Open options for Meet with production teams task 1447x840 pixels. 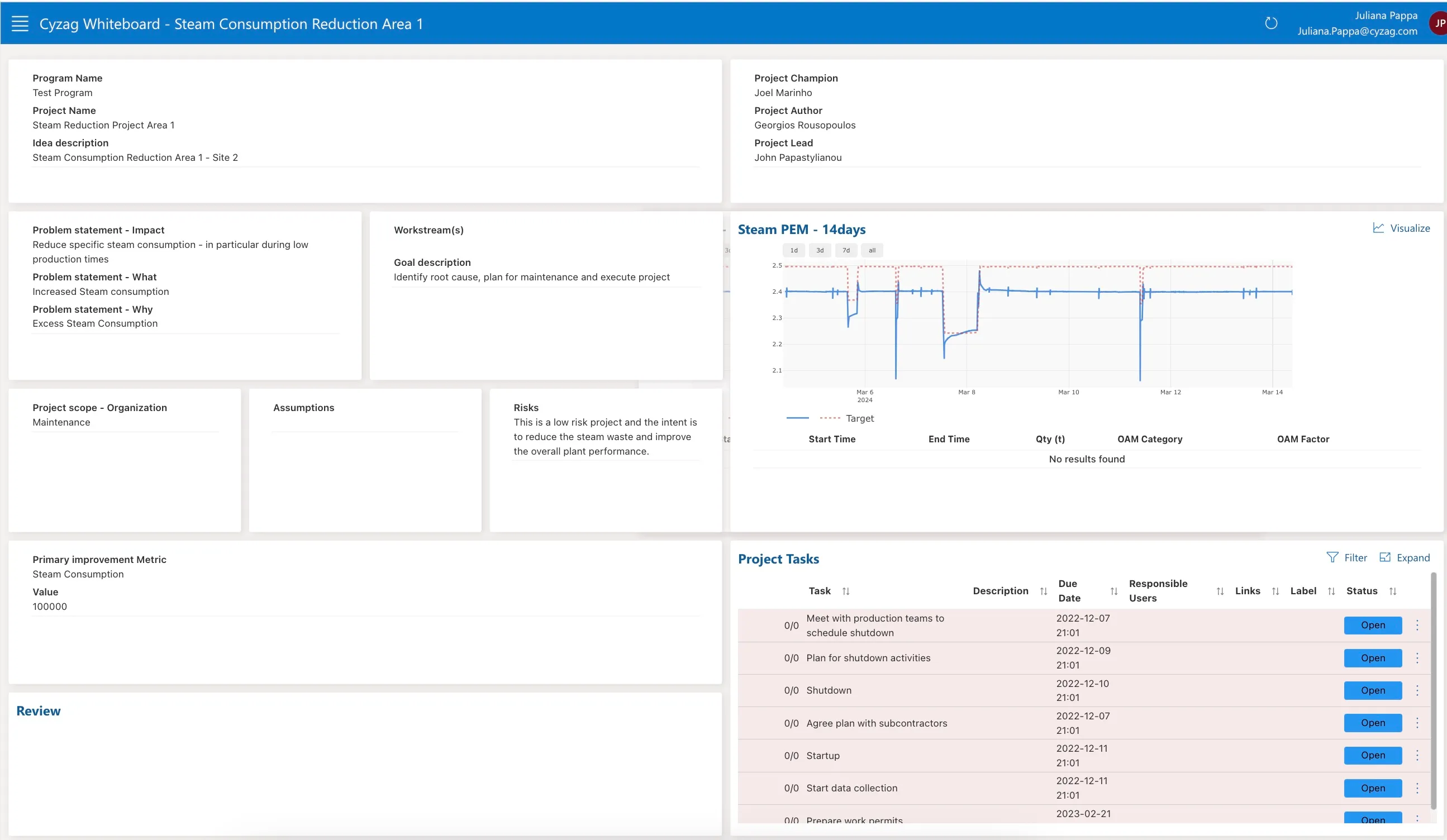pyautogui.click(x=1417, y=626)
